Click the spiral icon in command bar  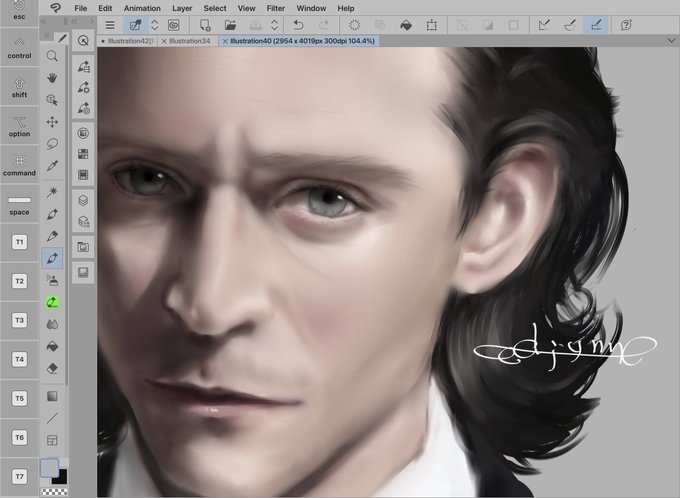(174, 25)
